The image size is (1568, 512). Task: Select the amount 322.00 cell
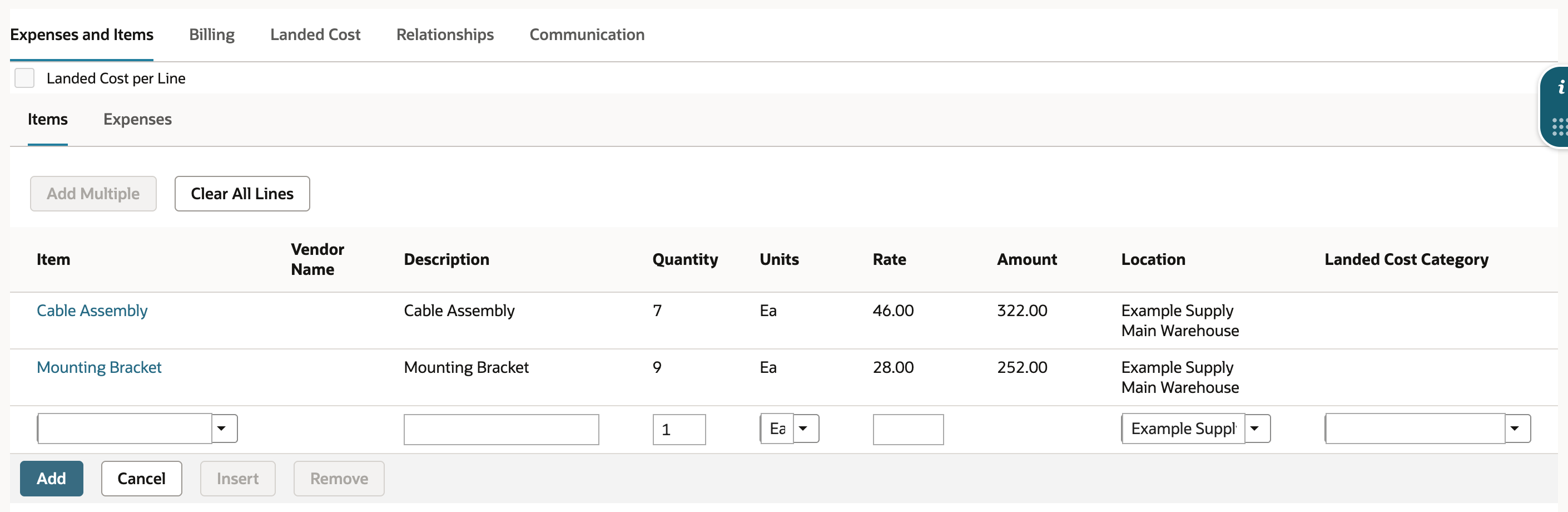[x=1022, y=311]
